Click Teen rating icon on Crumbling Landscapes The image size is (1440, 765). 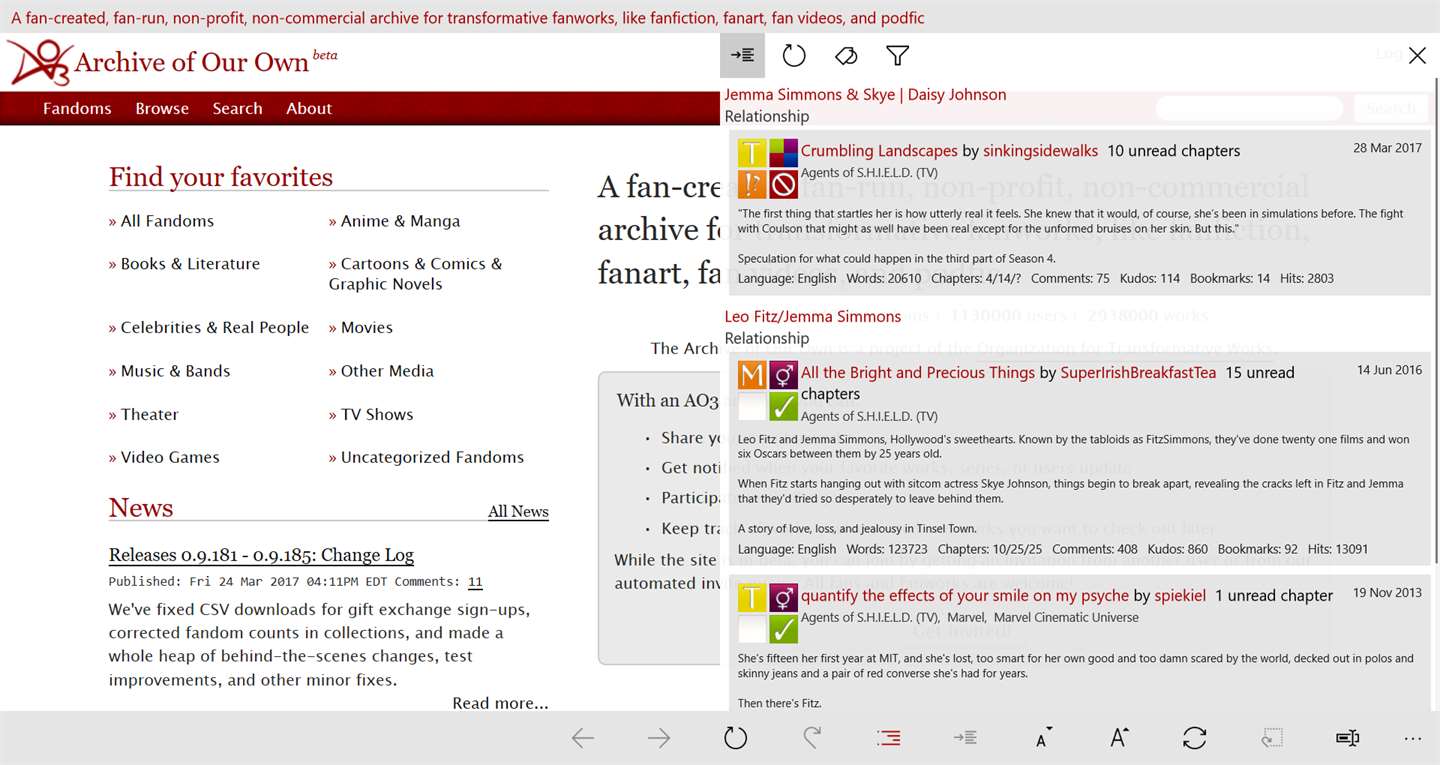(752, 153)
